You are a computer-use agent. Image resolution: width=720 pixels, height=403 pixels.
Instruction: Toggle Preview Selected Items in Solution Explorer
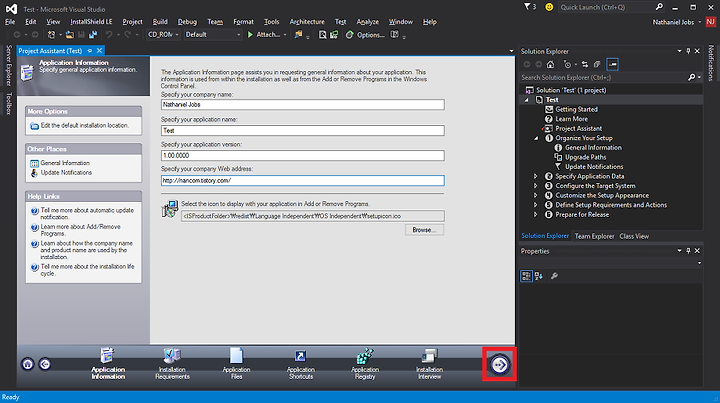(613, 64)
